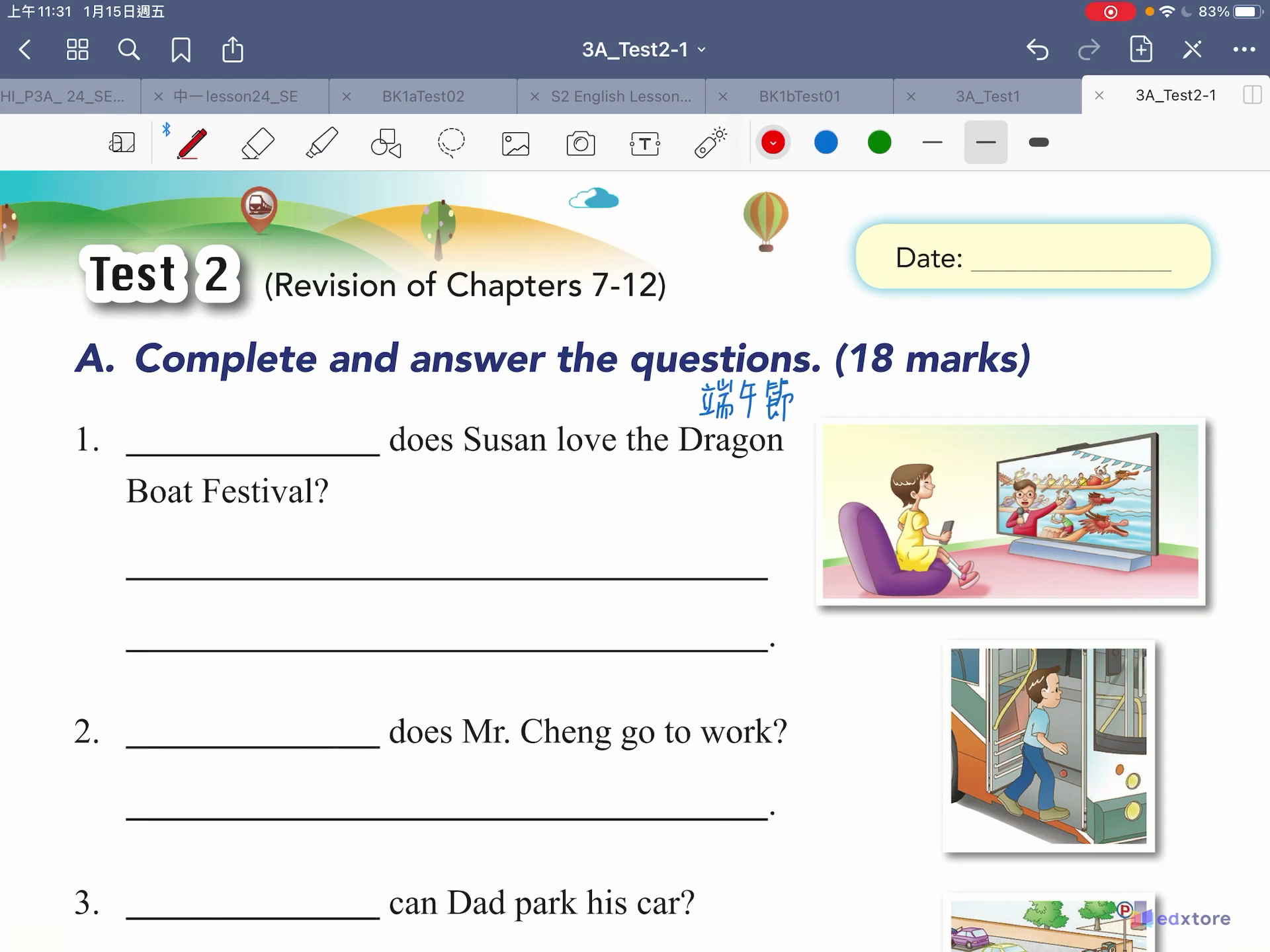Open the camera tool
Image resolution: width=1270 pixels, height=952 pixels.
coord(581,143)
